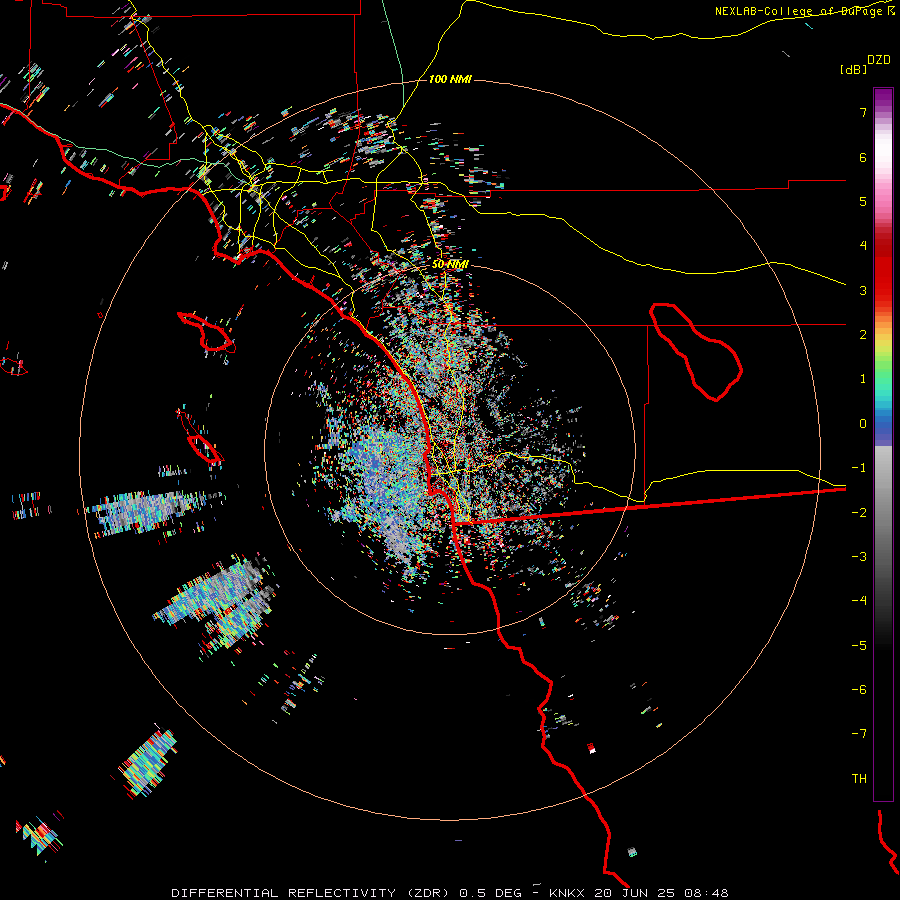Click the 20 JUN 25 date text
This screenshot has height=900, width=900.
(636, 893)
